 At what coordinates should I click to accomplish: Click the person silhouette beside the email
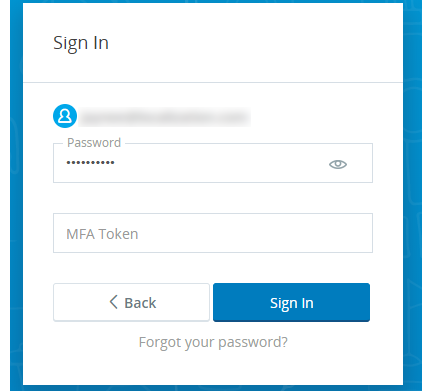point(65,116)
